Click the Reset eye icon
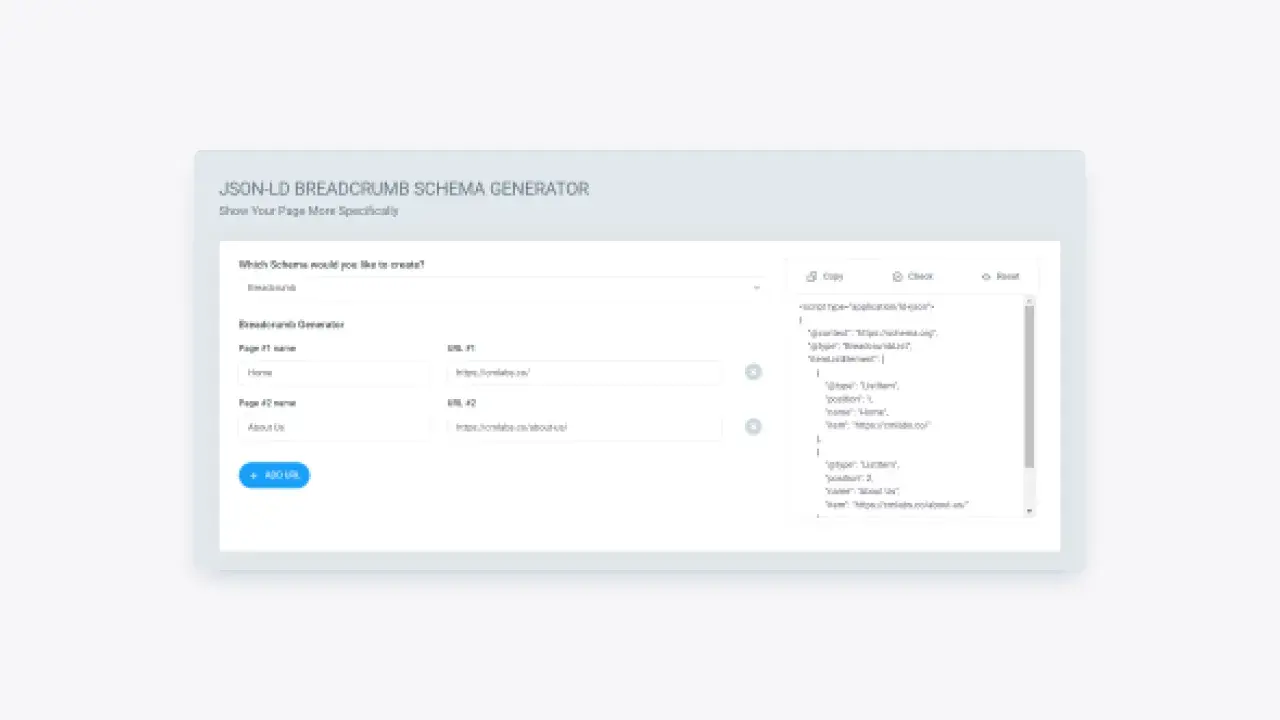Viewport: 1280px width, 720px height. (x=986, y=276)
